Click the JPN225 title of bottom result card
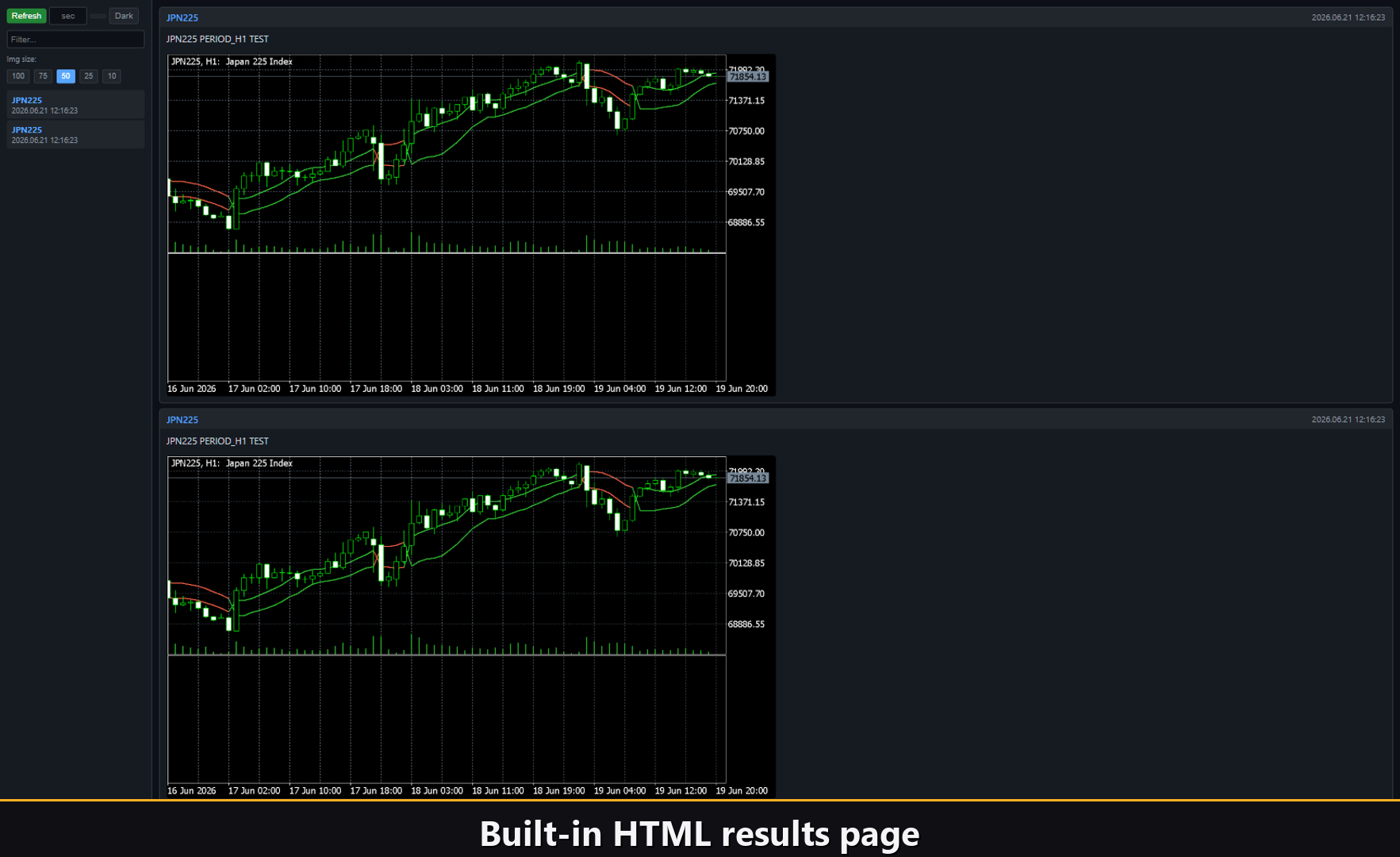Viewport: 1400px width, 857px height. pos(182,420)
